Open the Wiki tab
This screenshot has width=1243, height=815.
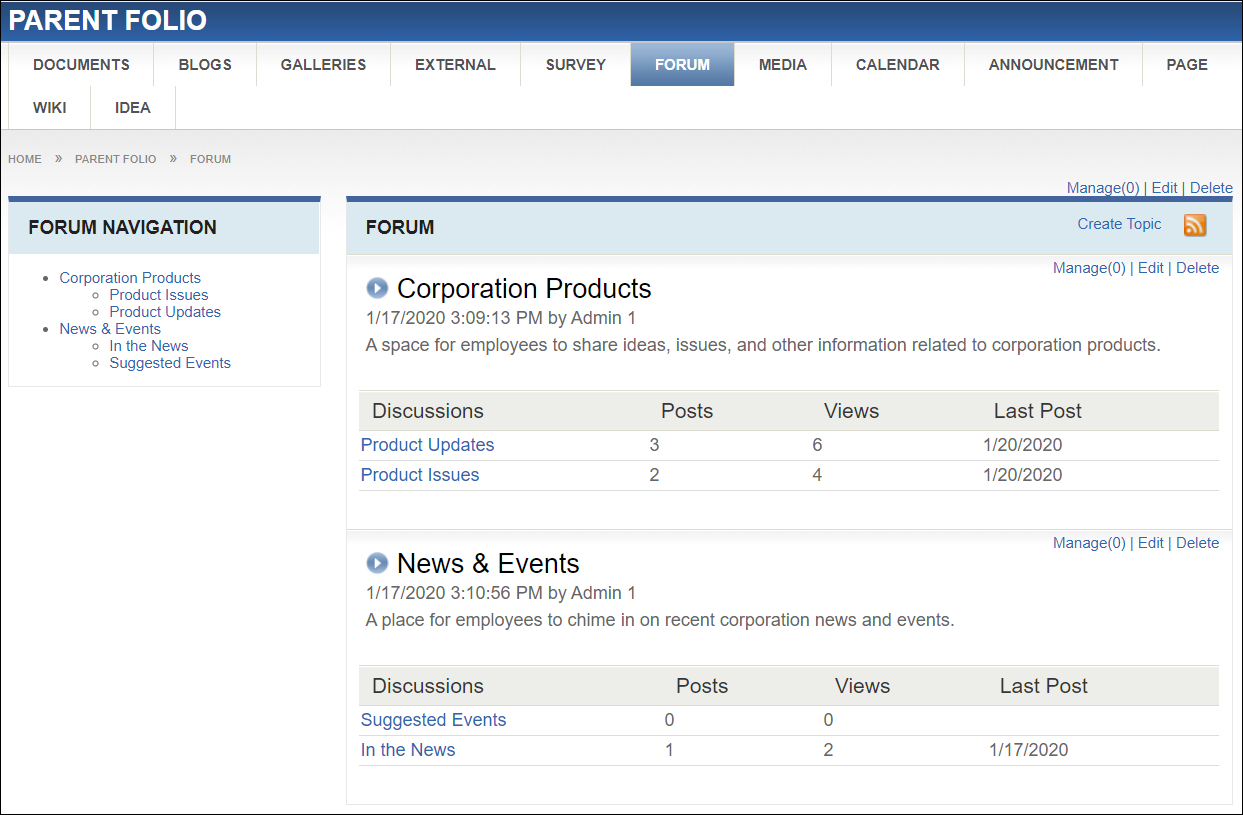pyautogui.click(x=50, y=107)
